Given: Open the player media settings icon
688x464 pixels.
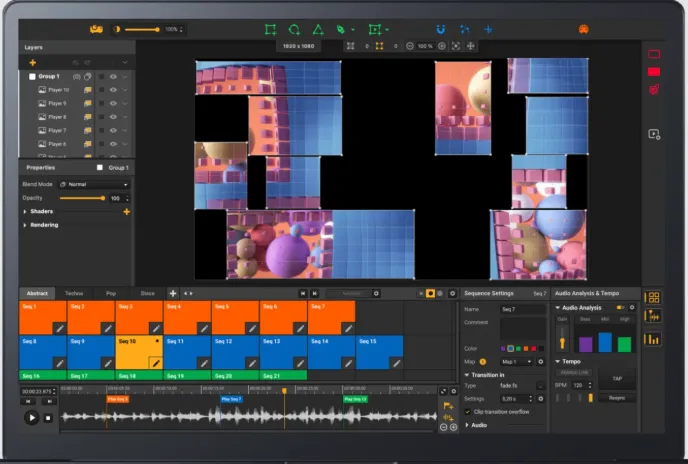Looking at the screenshot, I should [x=654, y=134].
